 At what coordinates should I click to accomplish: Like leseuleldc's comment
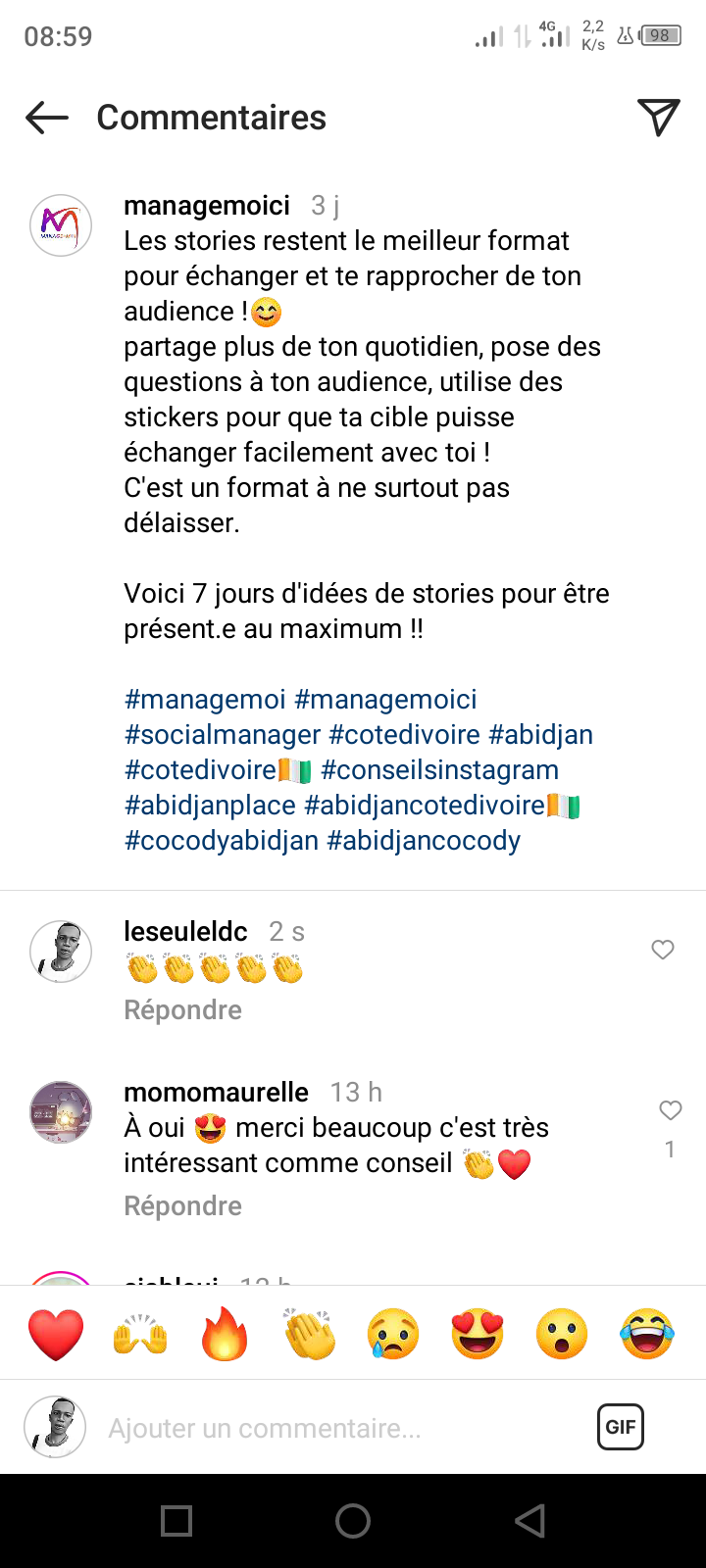(x=663, y=950)
